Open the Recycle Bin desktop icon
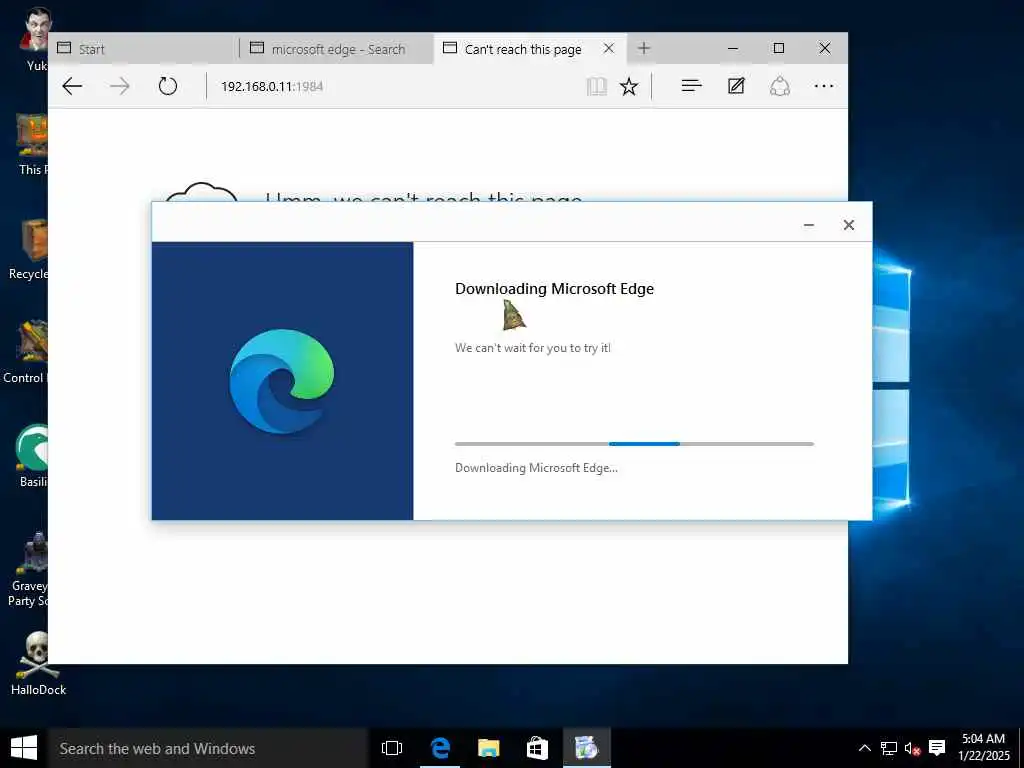This screenshot has width=1024, height=768. tap(29, 248)
